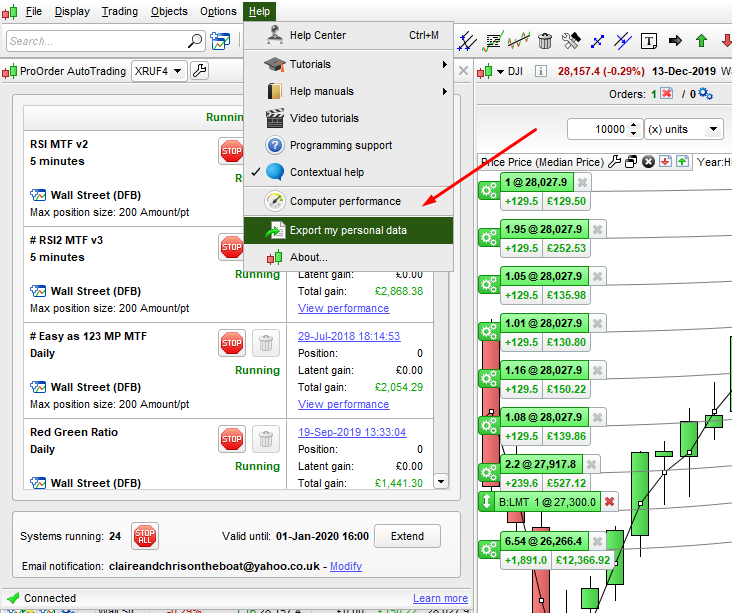Open the Options menu

coord(218,11)
